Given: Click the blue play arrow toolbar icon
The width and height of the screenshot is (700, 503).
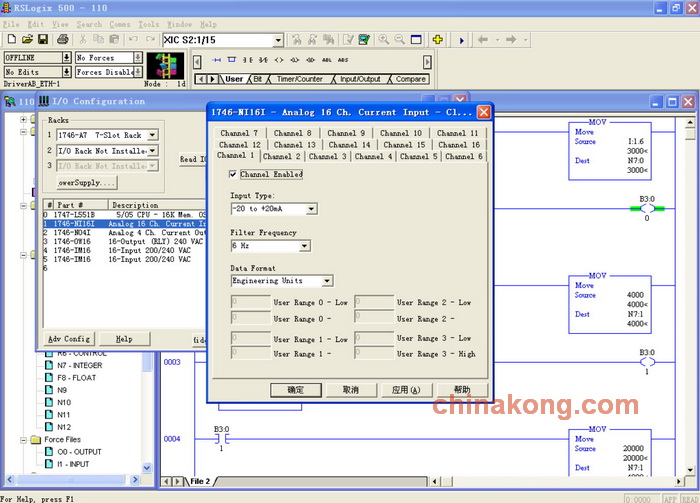Looking at the screenshot, I should coord(462,40).
